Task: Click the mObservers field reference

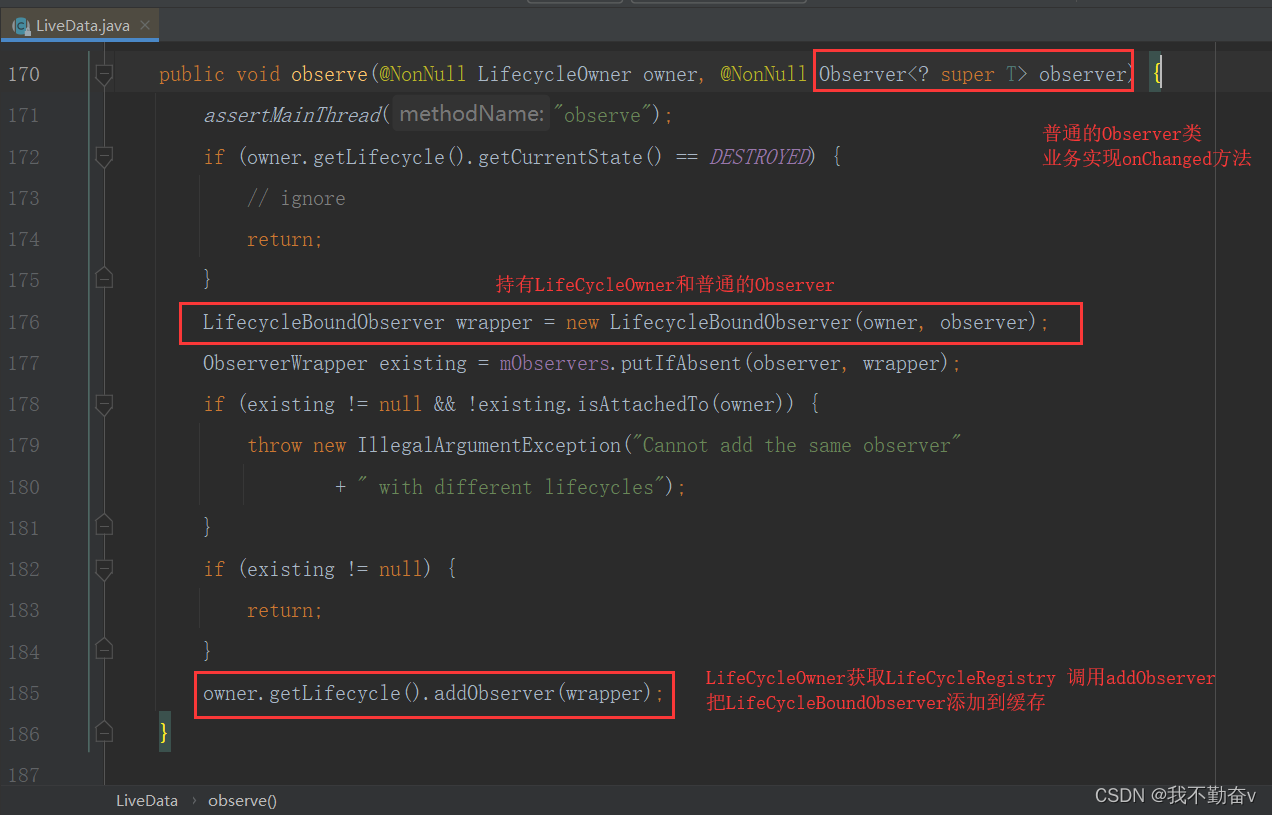Action: point(555,363)
